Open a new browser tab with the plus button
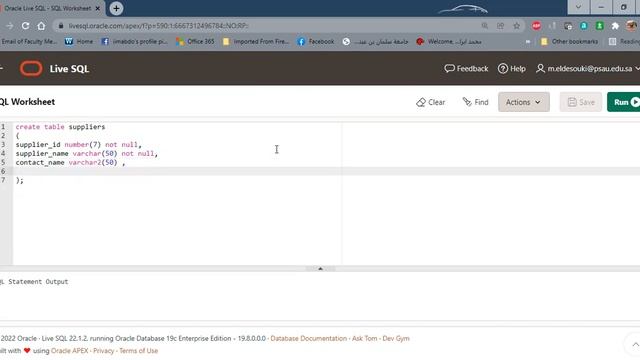640x360 pixels. [116, 8]
